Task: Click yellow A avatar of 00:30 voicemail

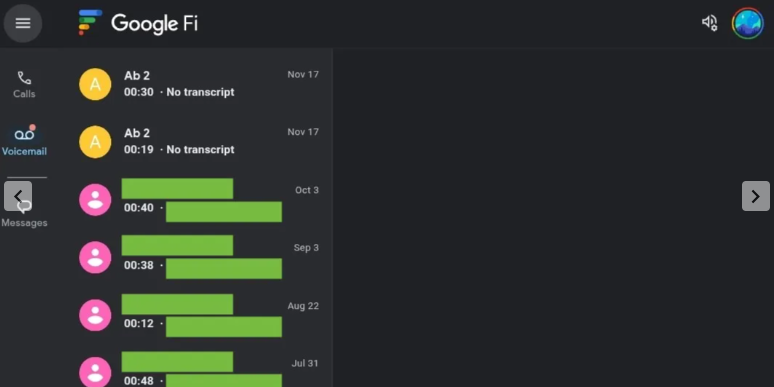Action: coord(95,84)
